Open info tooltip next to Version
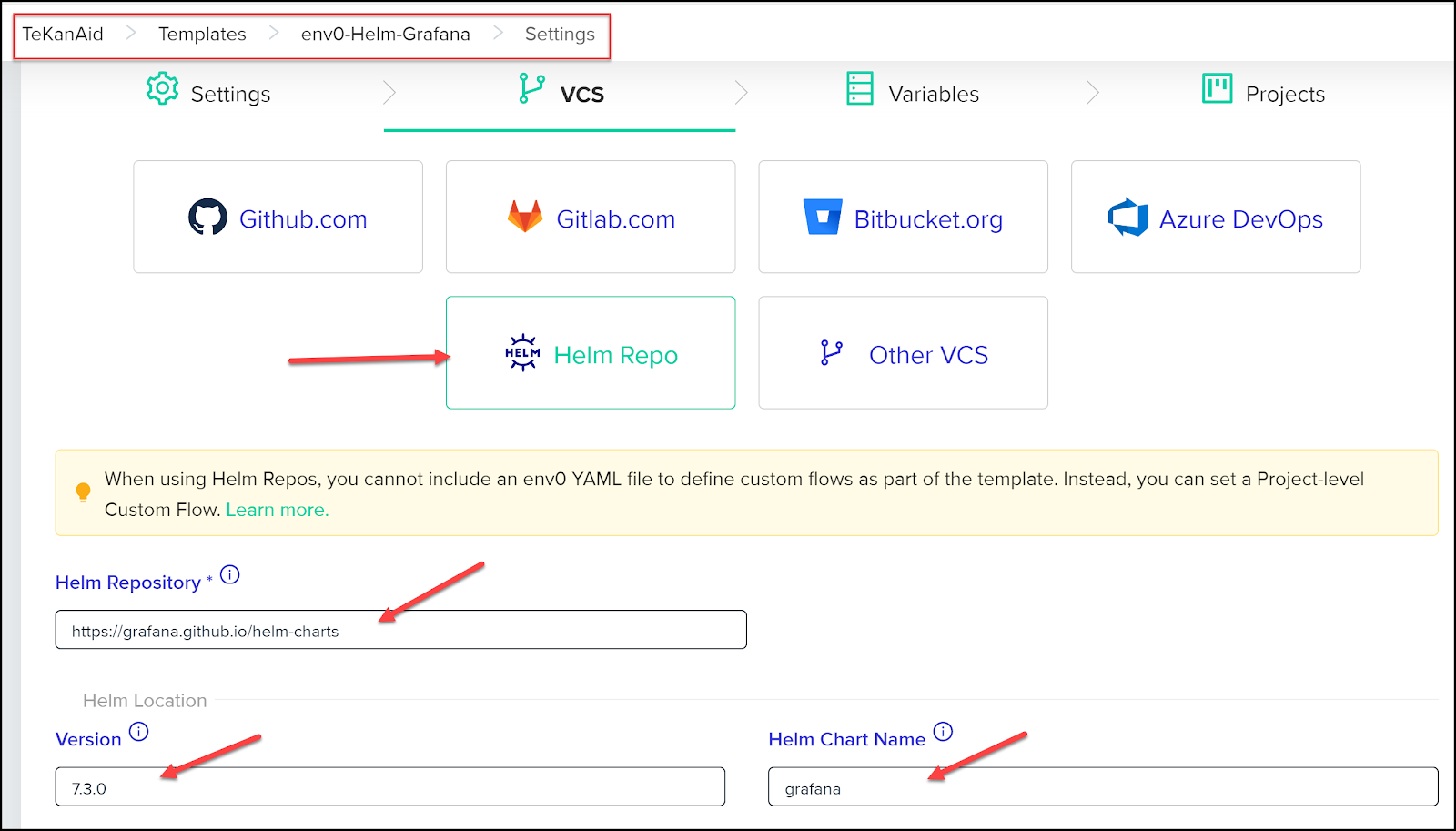Viewport: 1456px width, 831px height. point(138,732)
